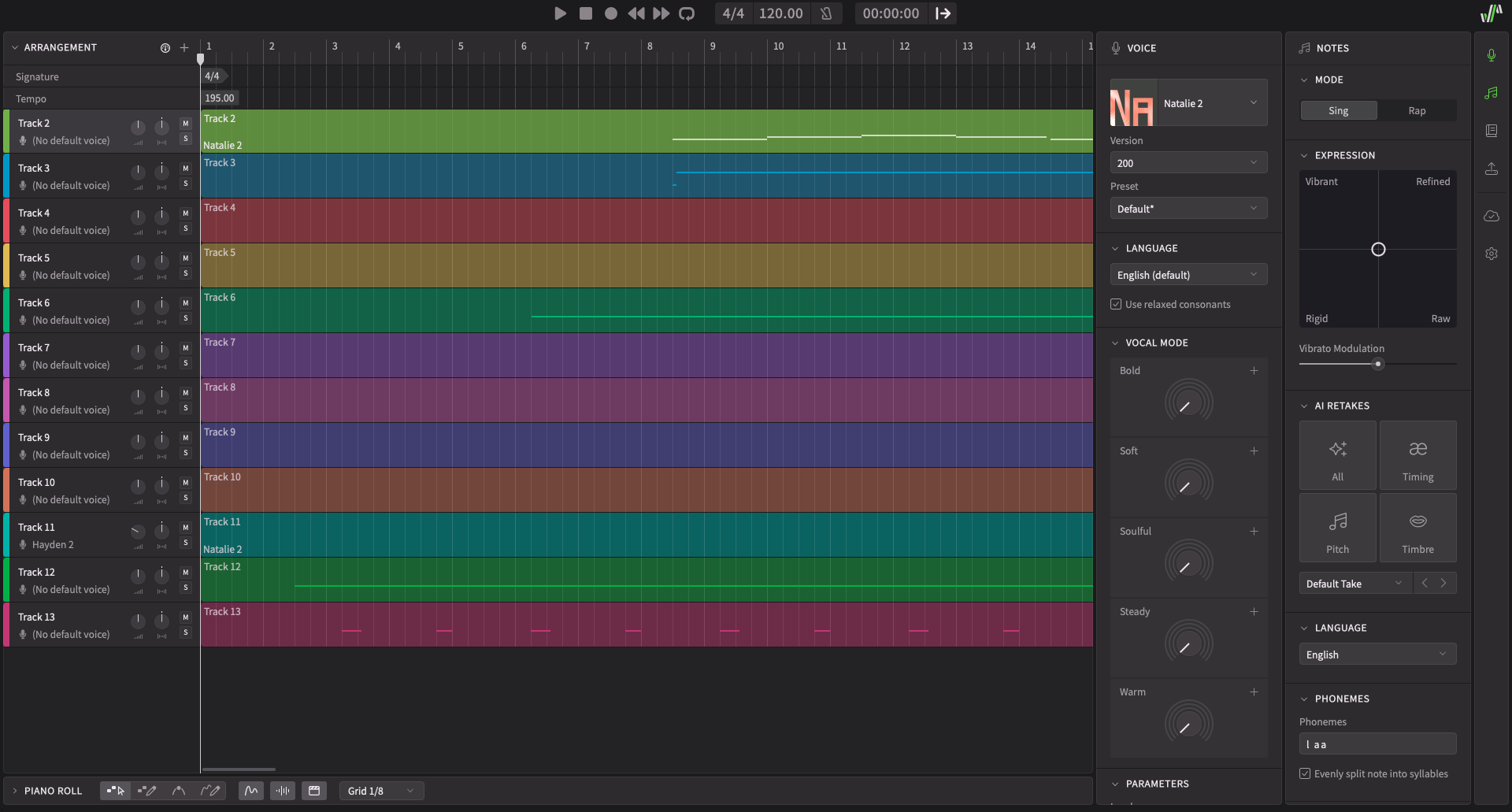Open the settings gear in right sidebar
1512x812 pixels.
pyautogui.click(x=1491, y=254)
